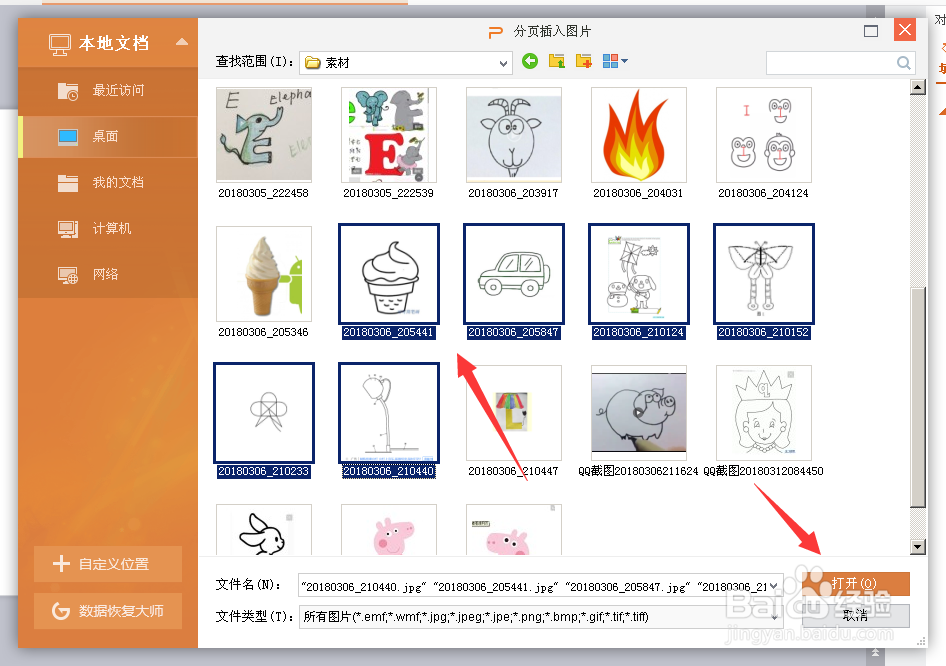Select queen drawing QQ截图20180312084450
946x666 pixels.
[763, 413]
